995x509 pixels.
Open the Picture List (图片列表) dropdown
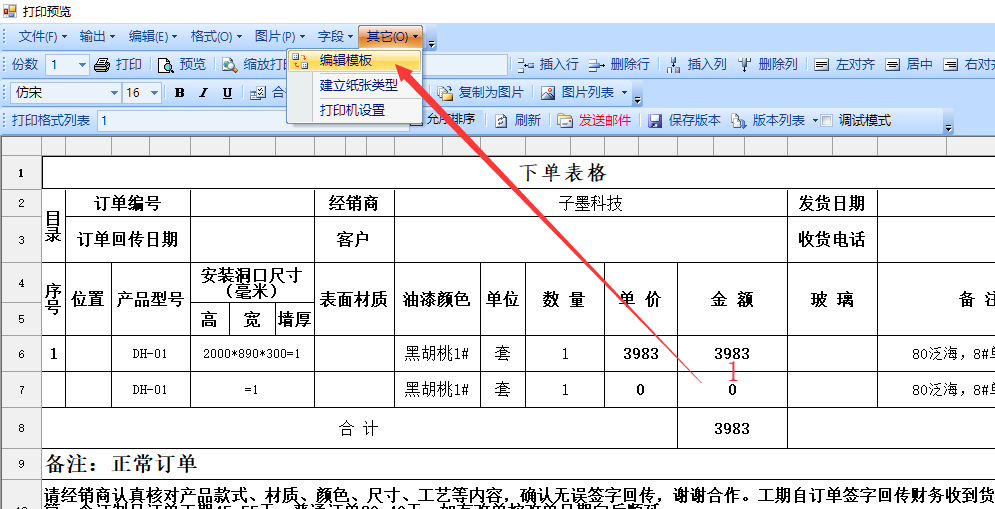point(625,93)
